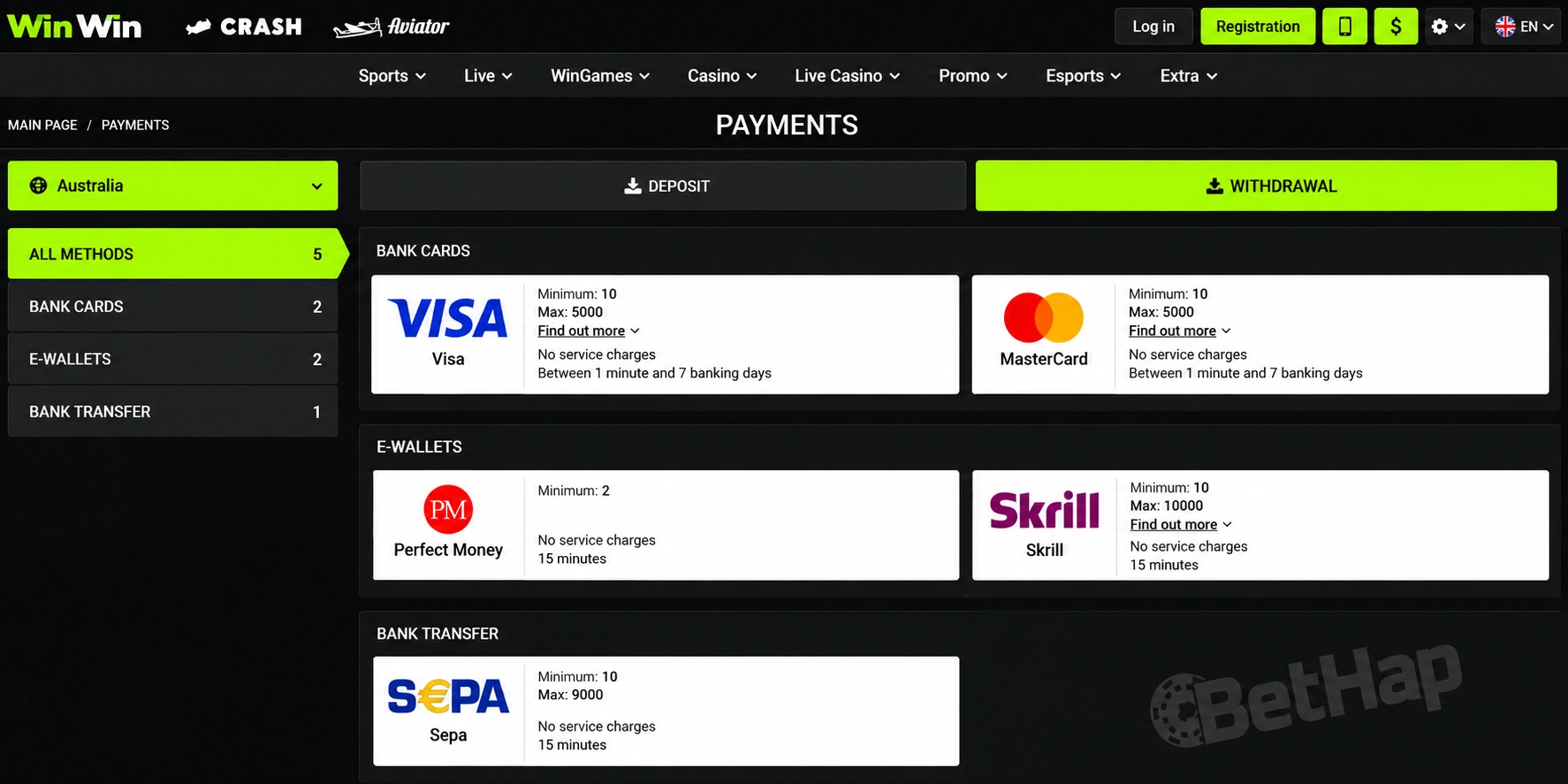Expand the Live Casino menu

tap(847, 76)
